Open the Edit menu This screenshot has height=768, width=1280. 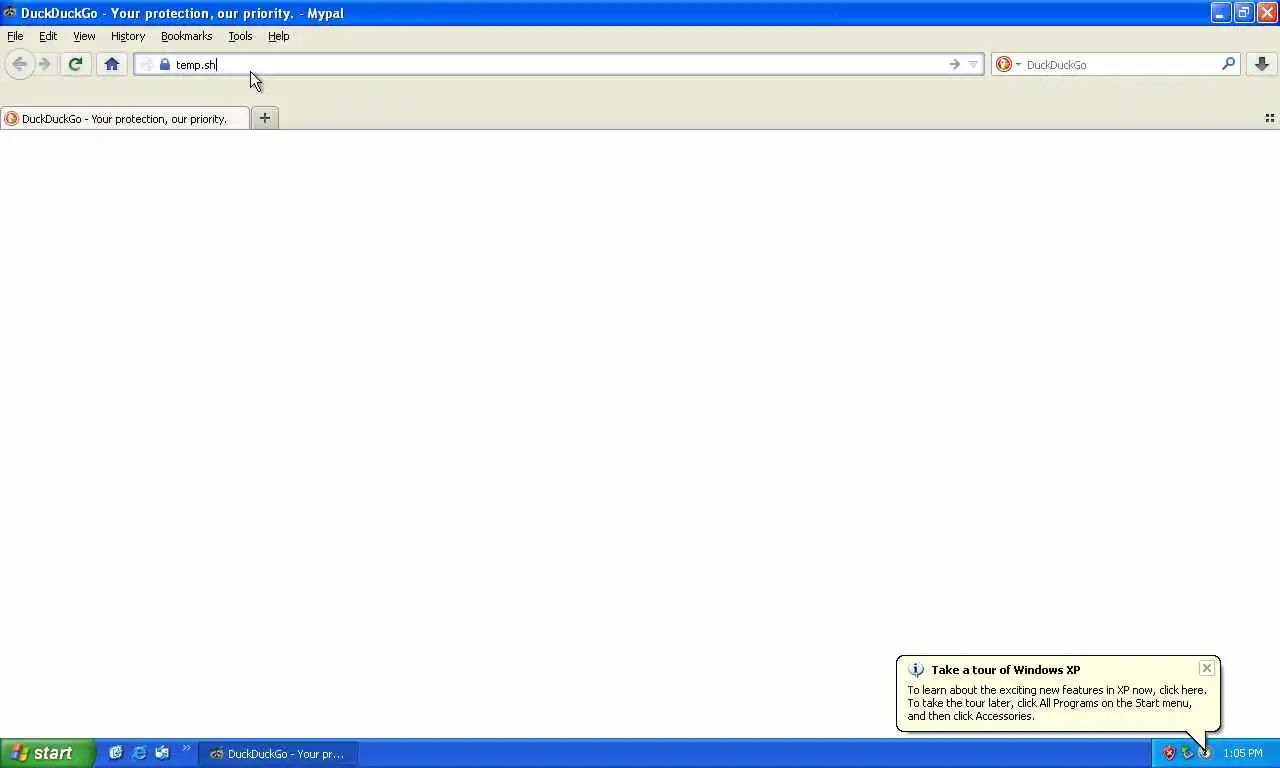(x=48, y=36)
